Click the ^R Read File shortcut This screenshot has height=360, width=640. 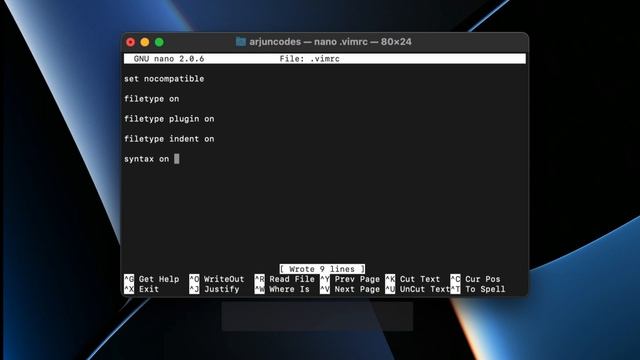(284, 279)
